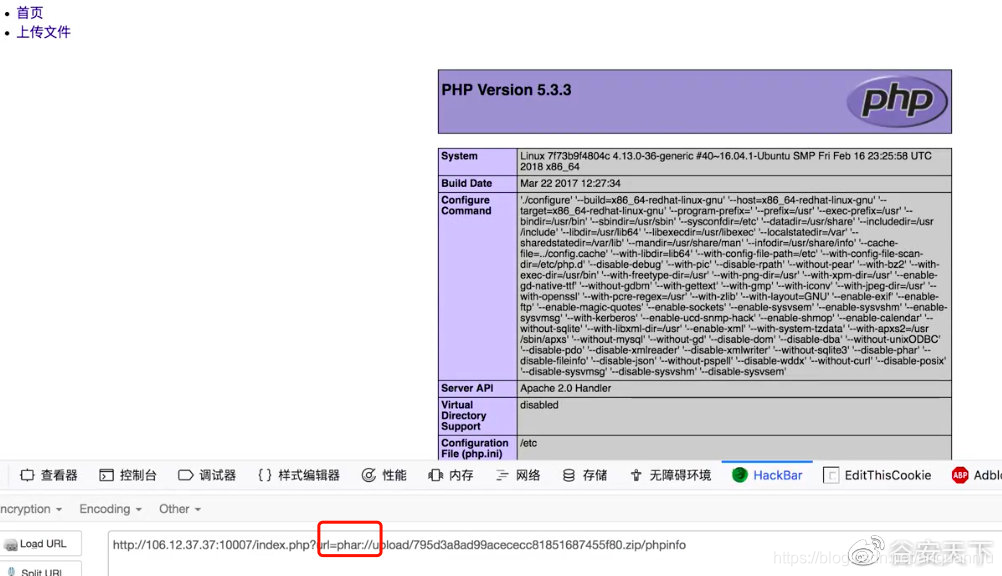Click the 调试器 debugger icon

pos(185,475)
